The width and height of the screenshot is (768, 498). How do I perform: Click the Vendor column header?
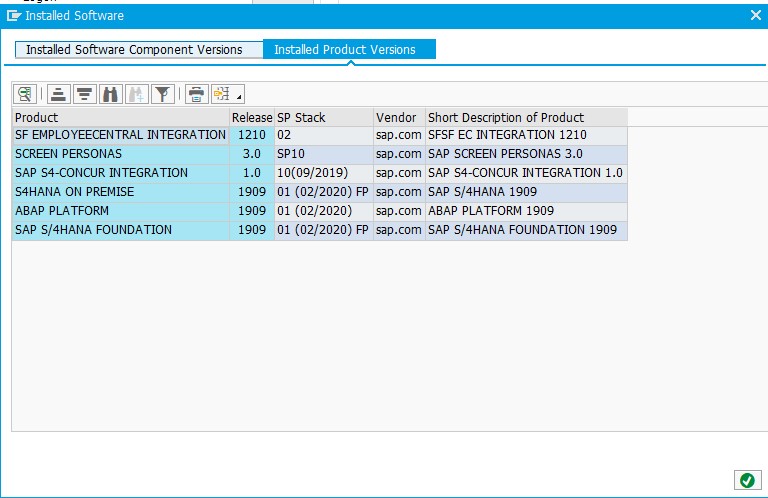[x=399, y=118]
